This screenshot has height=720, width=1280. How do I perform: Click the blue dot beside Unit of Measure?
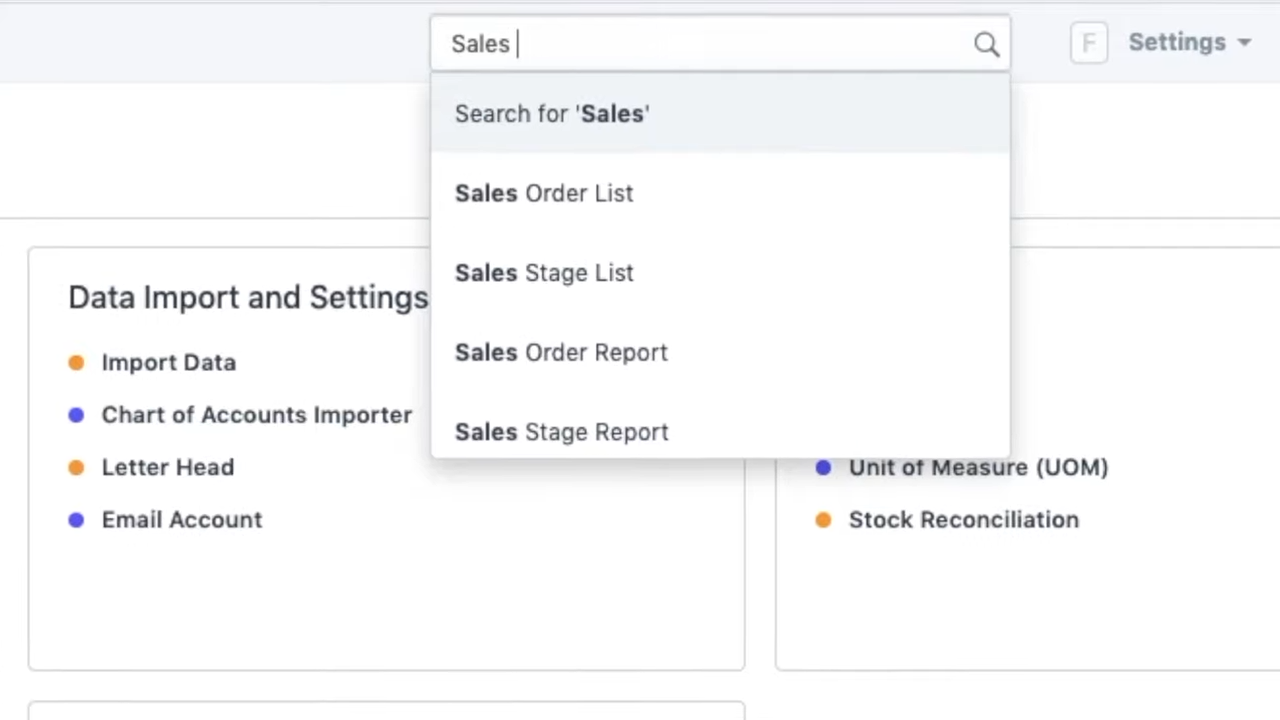pyautogui.click(x=823, y=467)
